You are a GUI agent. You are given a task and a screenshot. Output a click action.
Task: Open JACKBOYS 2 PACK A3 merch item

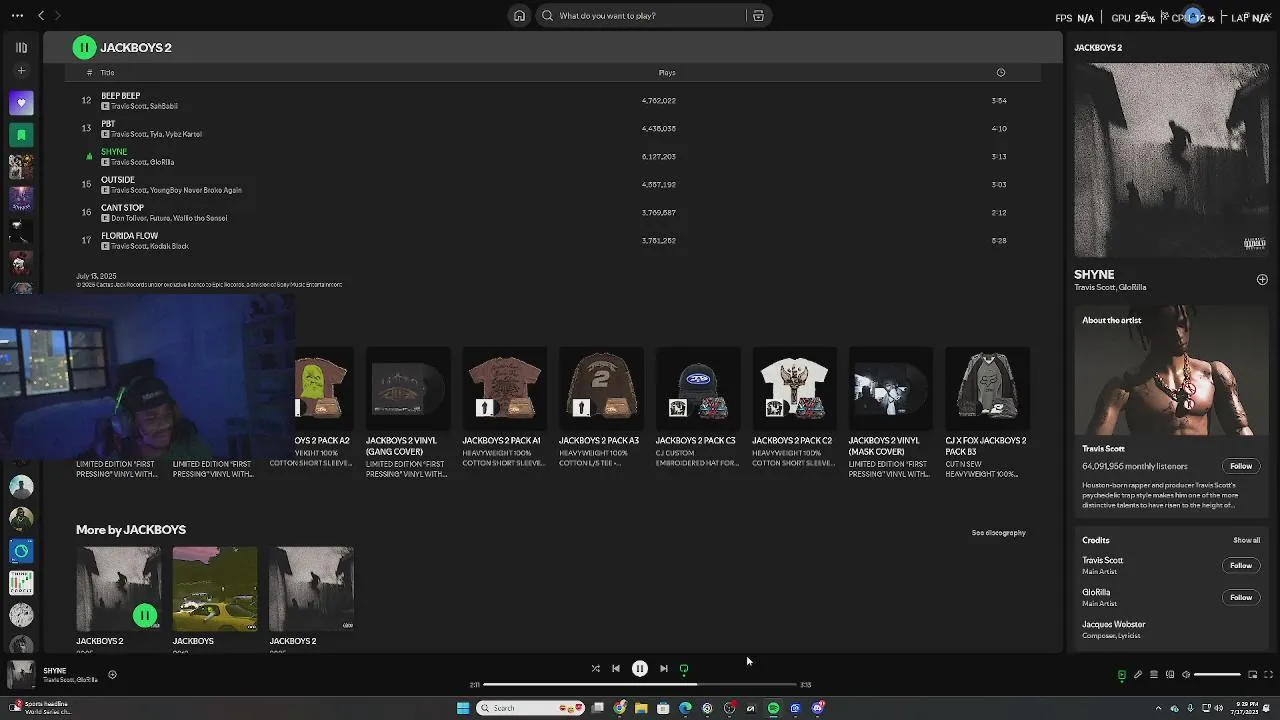pyautogui.click(x=601, y=411)
